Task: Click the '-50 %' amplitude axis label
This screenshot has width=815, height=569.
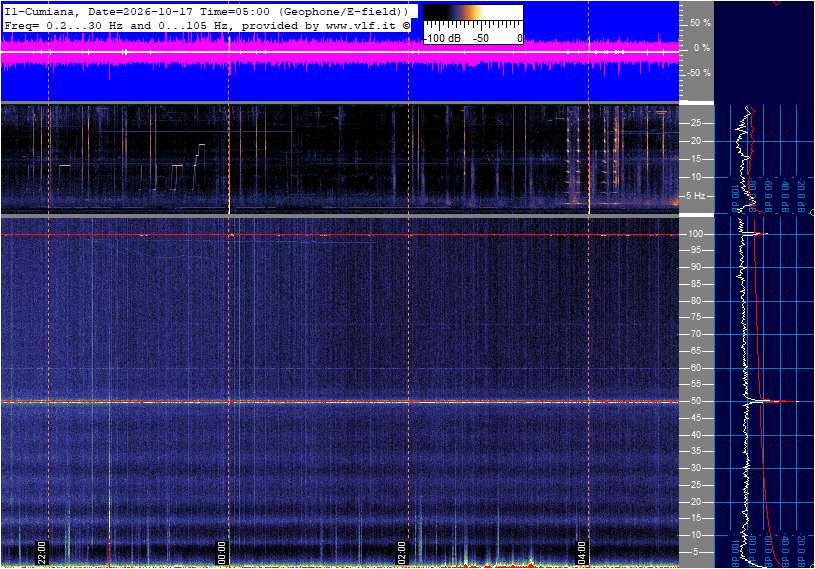Action: click(x=698, y=72)
